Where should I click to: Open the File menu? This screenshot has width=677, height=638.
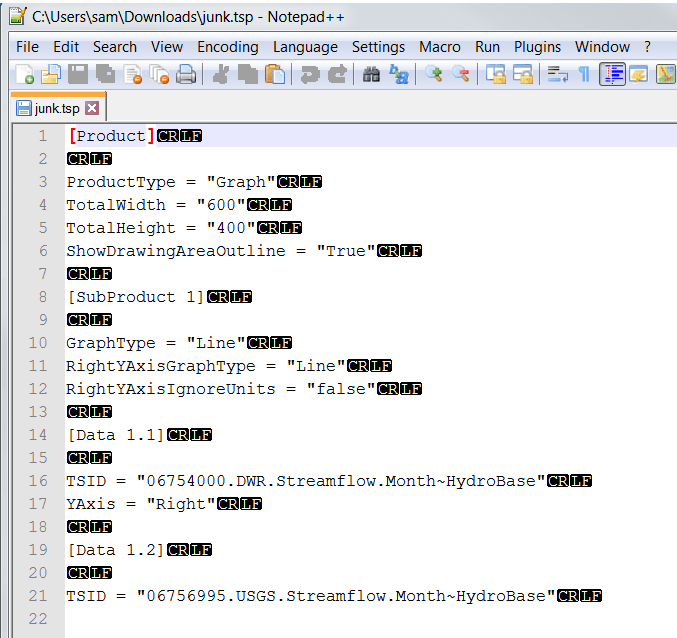[27, 47]
